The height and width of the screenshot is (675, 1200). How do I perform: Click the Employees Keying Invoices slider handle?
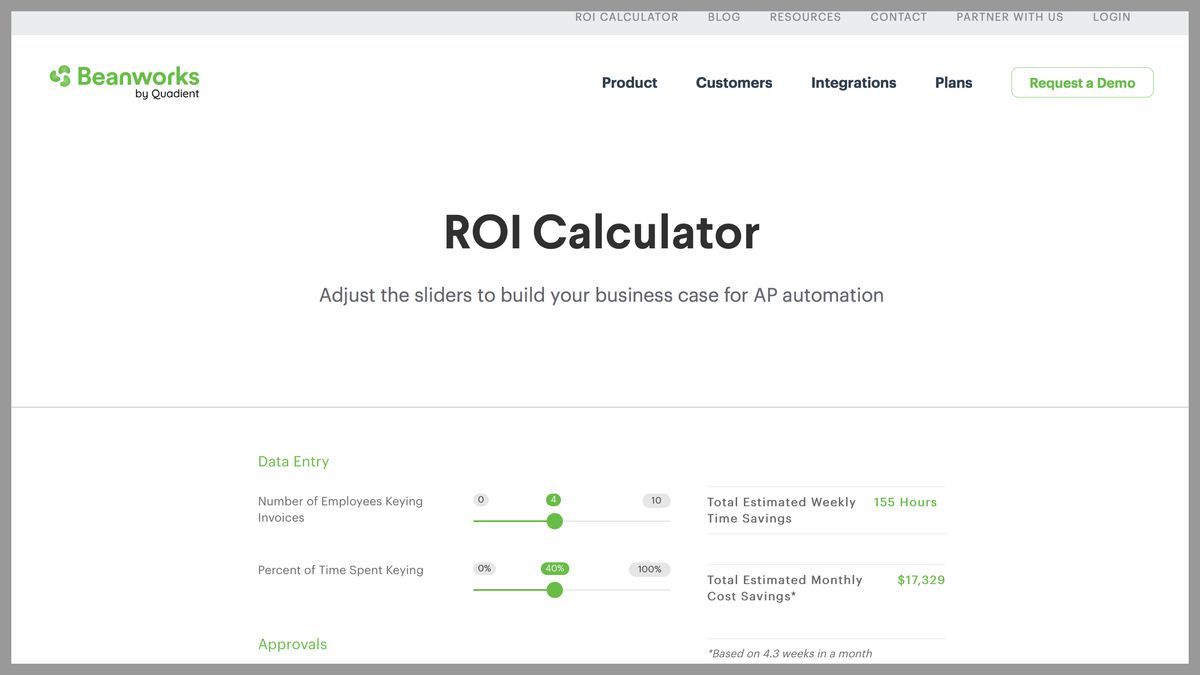pos(555,521)
